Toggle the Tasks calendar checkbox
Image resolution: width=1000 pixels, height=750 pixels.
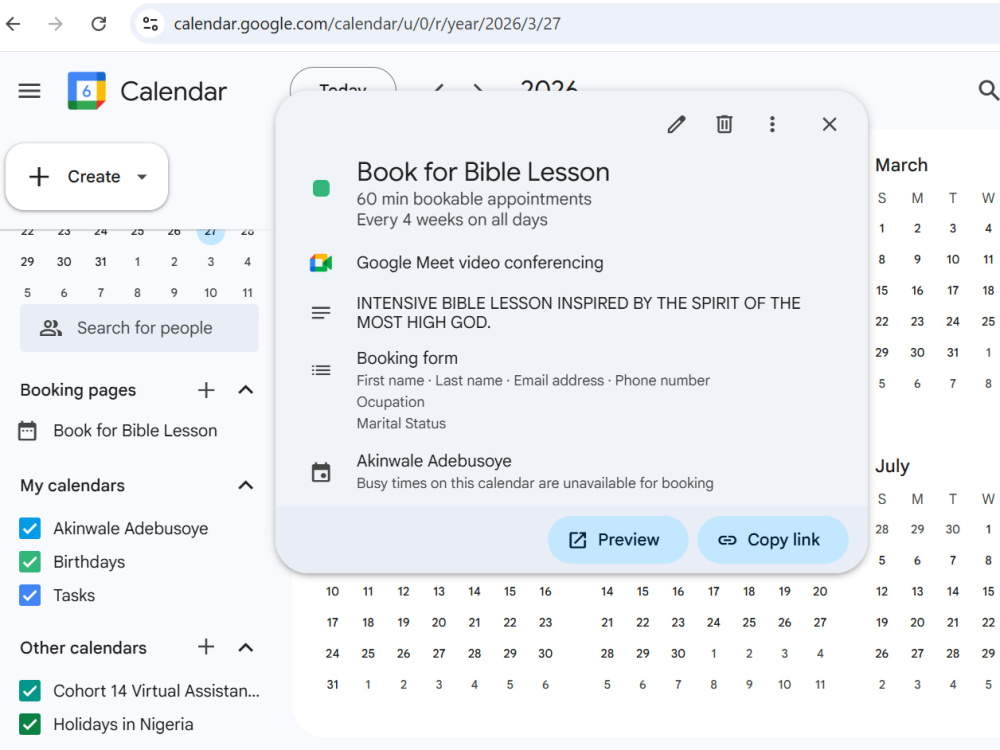(30, 595)
